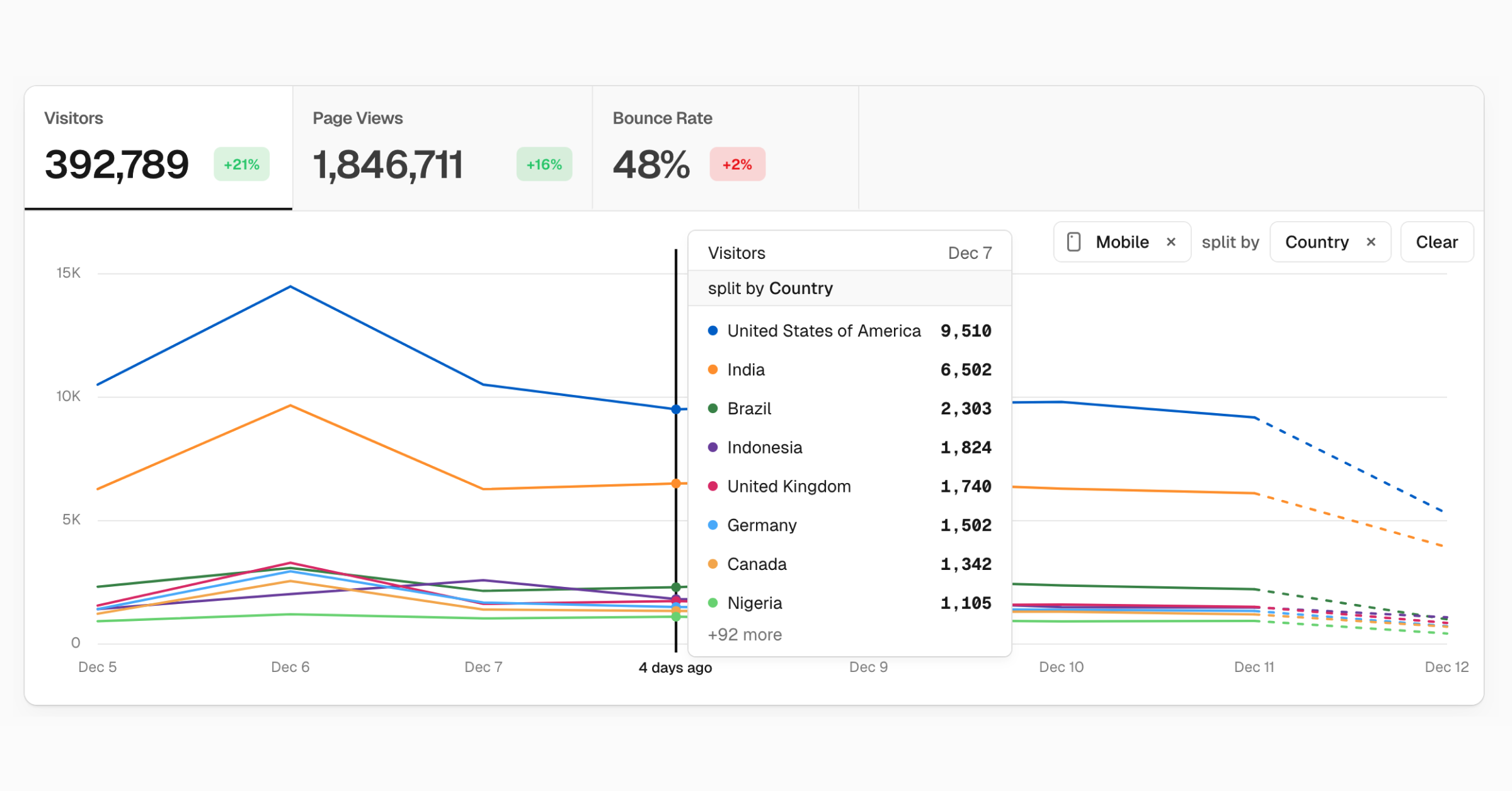1512x791 pixels.
Task: Select Nigeria's green legend dot
Action: tap(713, 603)
